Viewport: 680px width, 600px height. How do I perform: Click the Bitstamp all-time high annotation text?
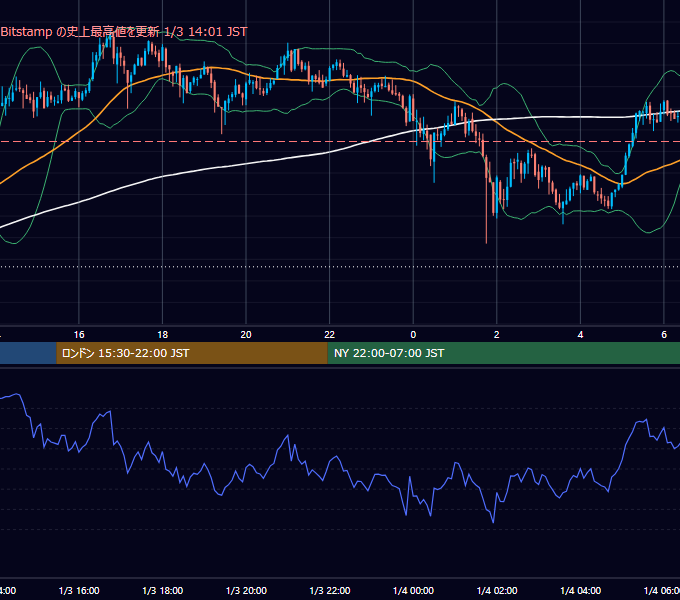point(124,32)
